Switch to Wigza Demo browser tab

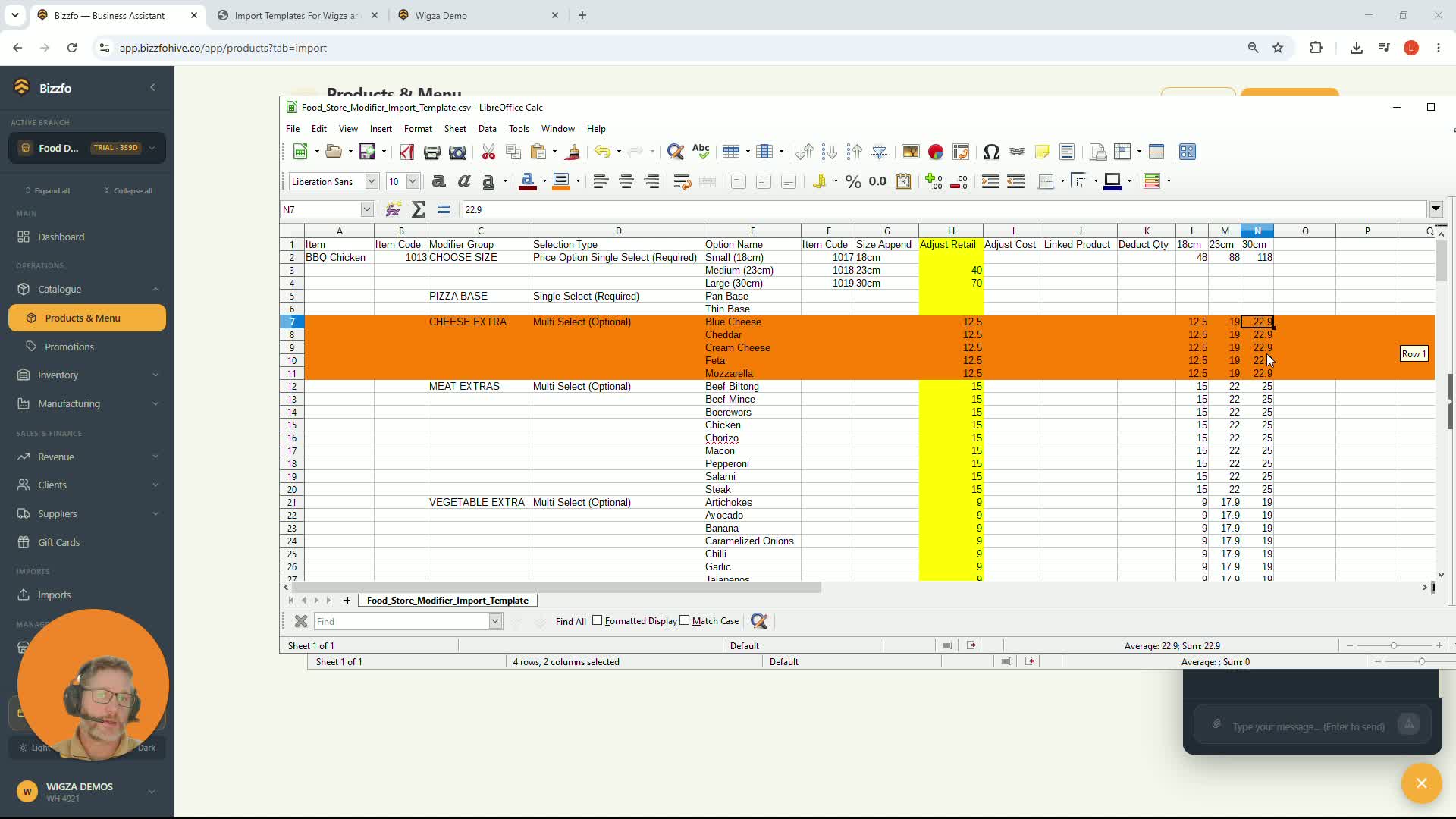(479, 15)
